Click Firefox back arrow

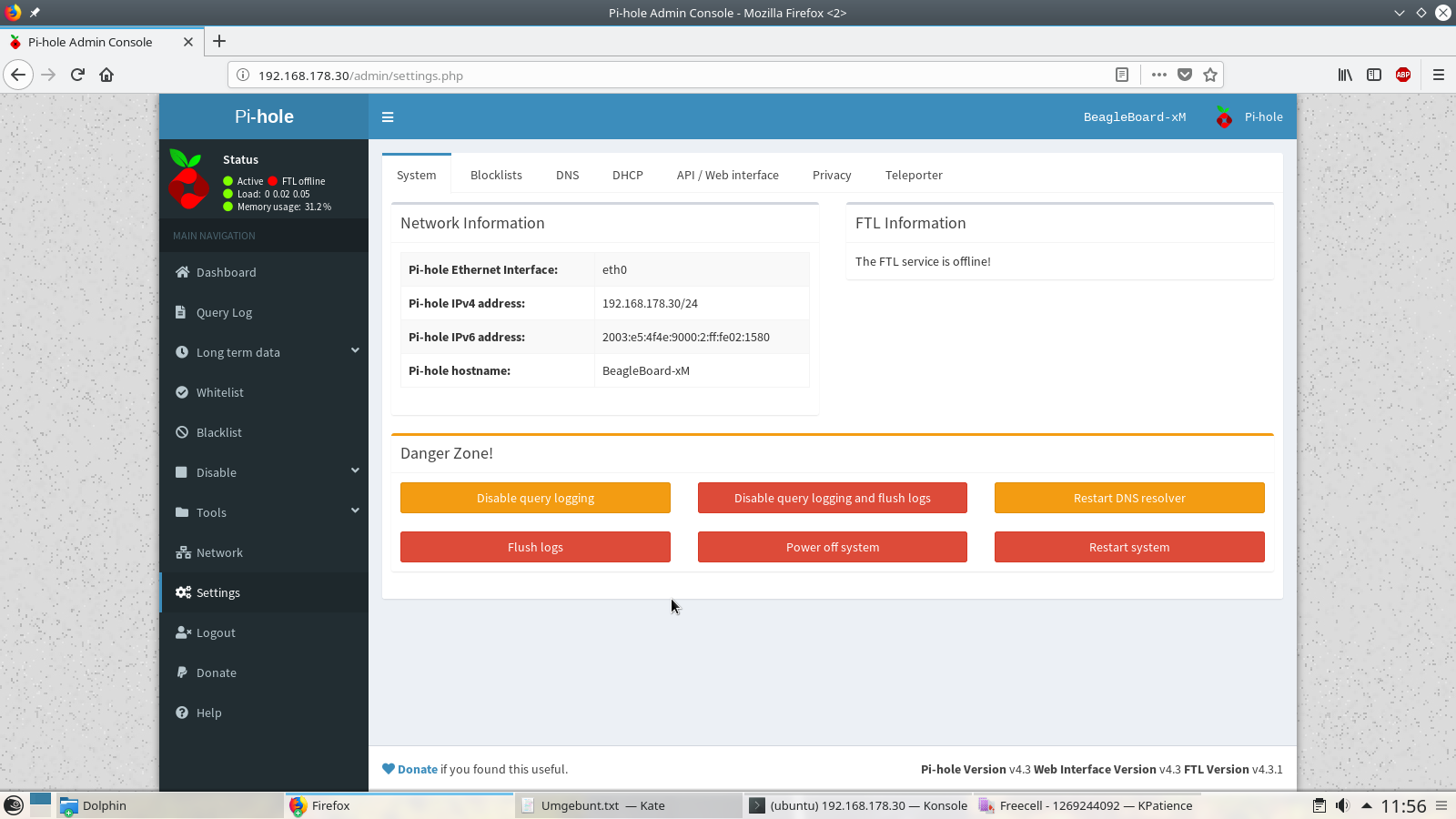[x=18, y=75]
